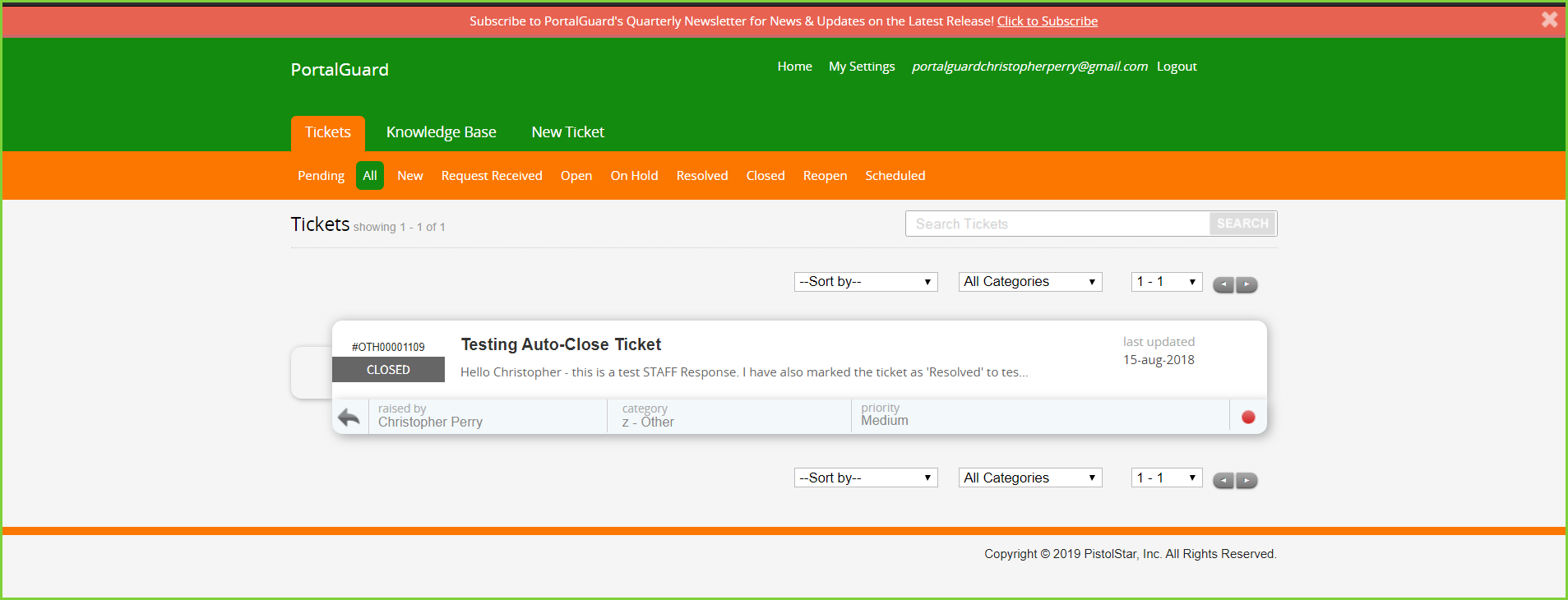Go to previous page using top pager arrow
The image size is (1568, 600).
(x=1223, y=284)
